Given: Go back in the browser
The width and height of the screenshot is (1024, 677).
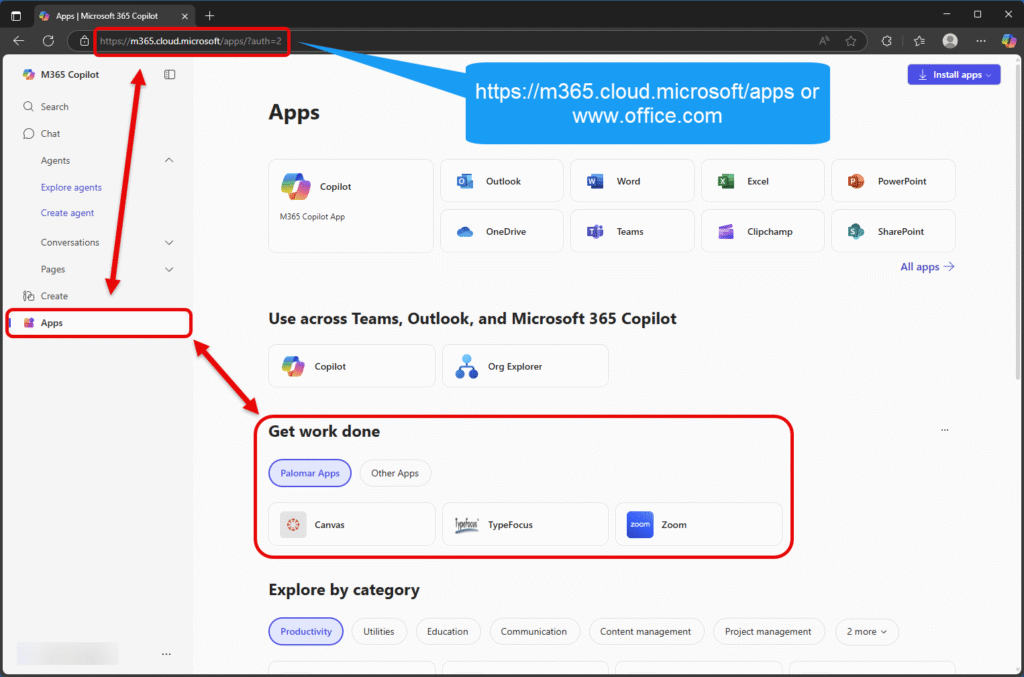Looking at the screenshot, I should (x=18, y=40).
